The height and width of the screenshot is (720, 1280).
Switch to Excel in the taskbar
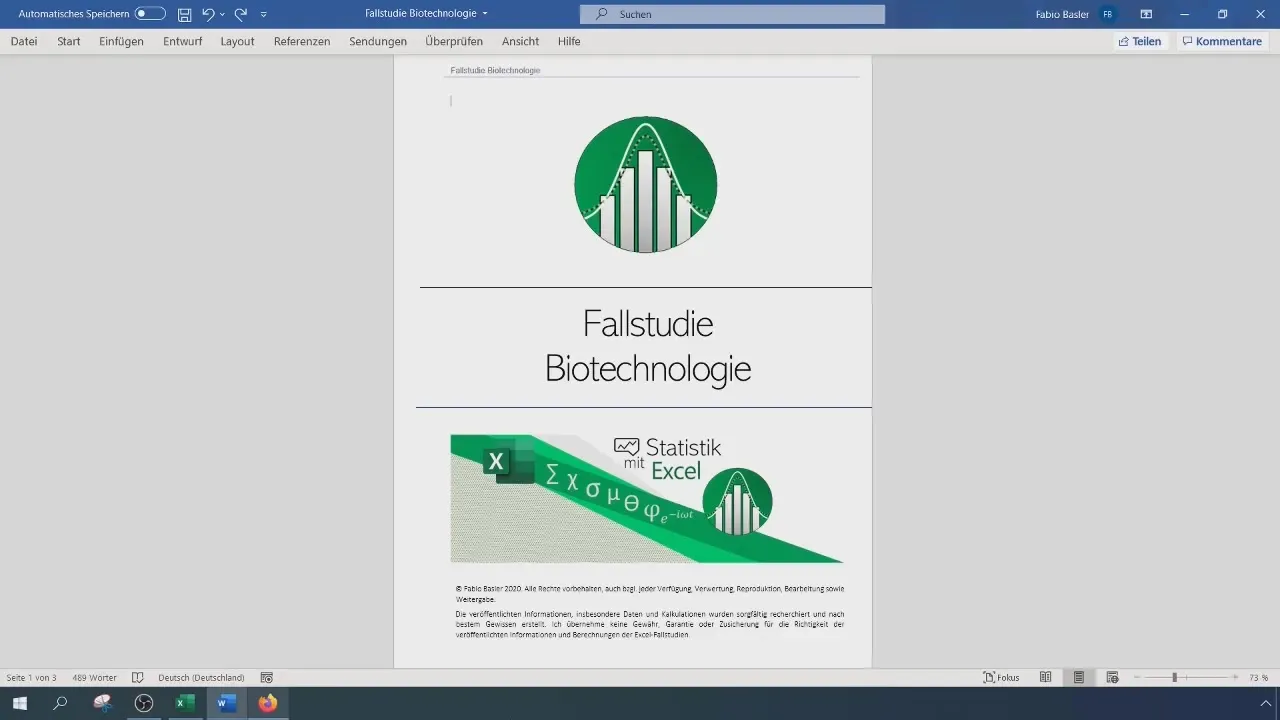point(185,703)
